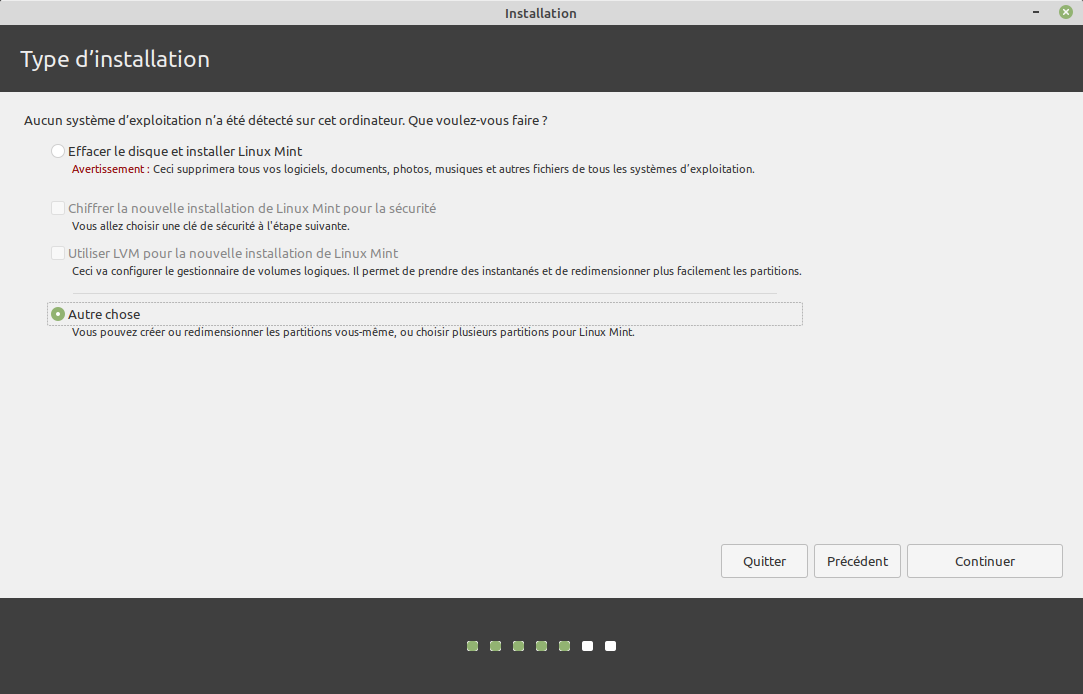
Task: Click the last white progress step square
Action: [610, 646]
